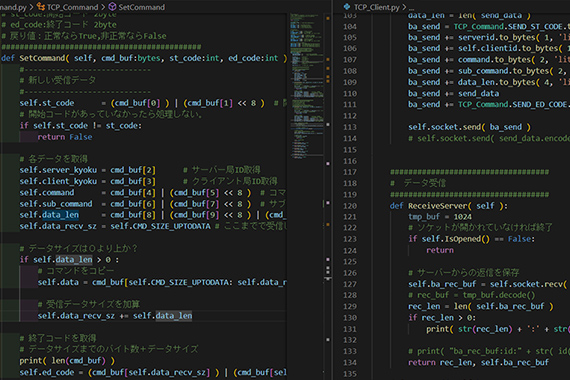Screen dimensions: 570x380
Task: Click 'def ReceiveServer( self ):' definition
Action: (x=449, y=206)
